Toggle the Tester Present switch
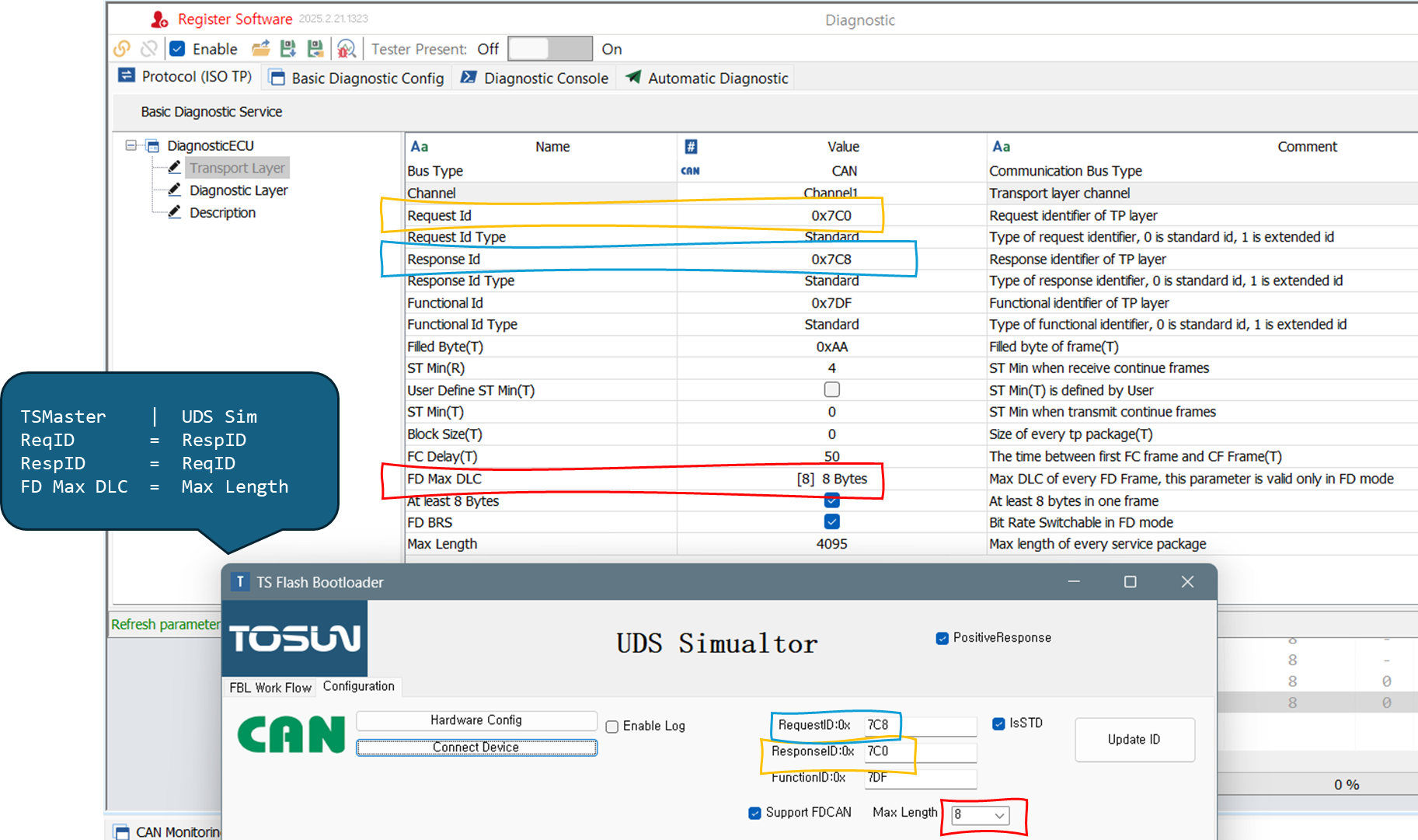Viewport: 1418px width, 840px height. click(x=550, y=49)
